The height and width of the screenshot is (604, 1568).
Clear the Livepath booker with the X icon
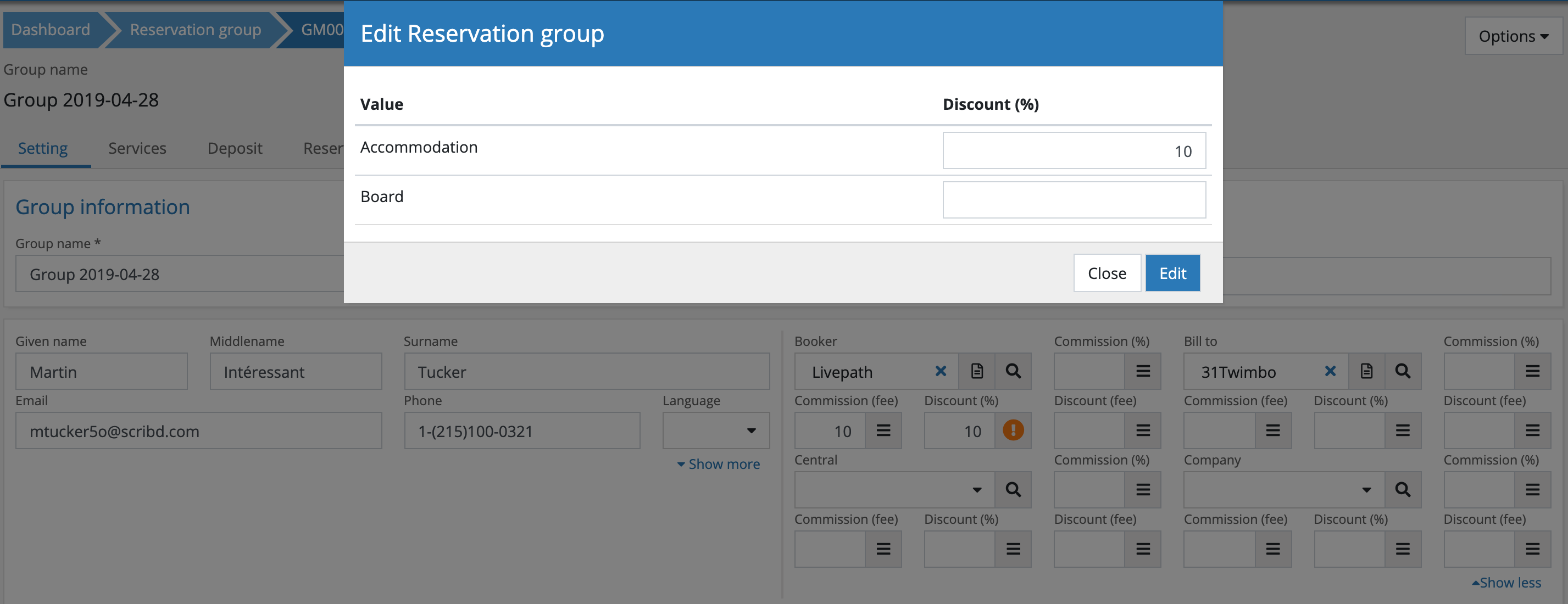(941, 371)
